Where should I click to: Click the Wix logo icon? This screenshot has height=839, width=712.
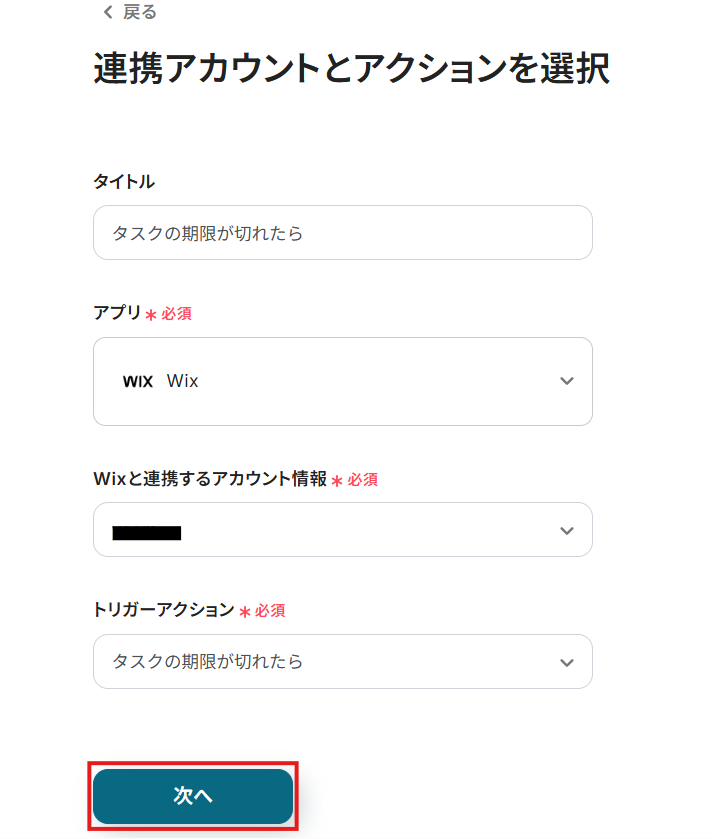[137, 381]
